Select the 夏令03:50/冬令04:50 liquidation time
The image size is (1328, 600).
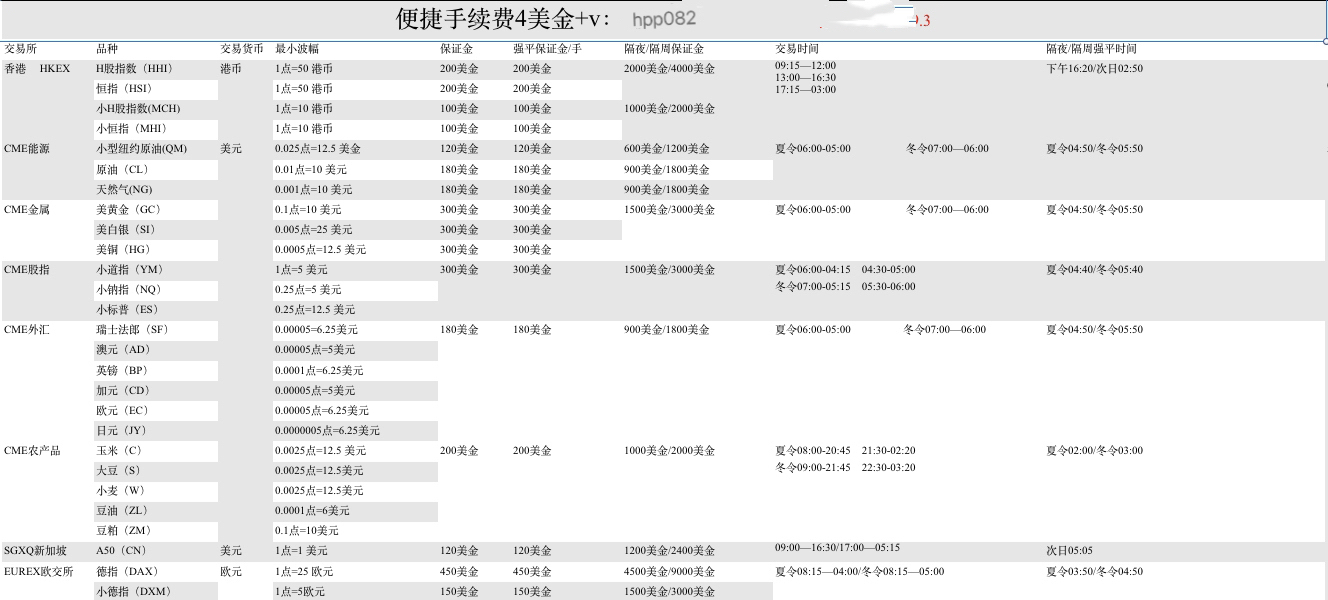pos(1095,572)
